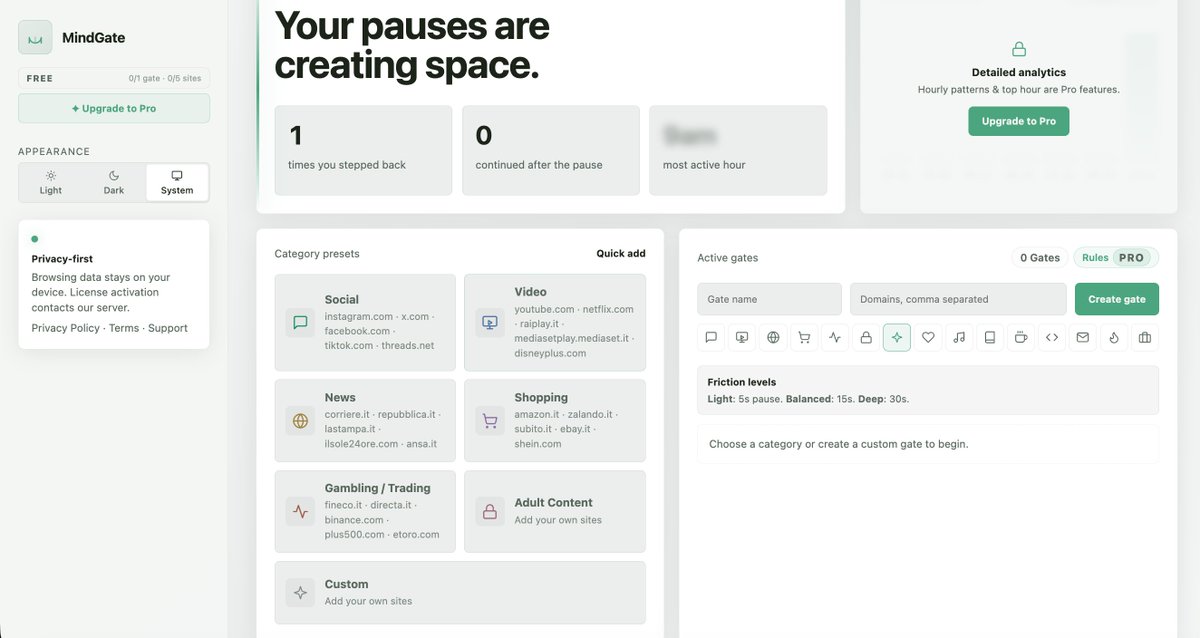Add the News category preset
Screen dimensions: 1200x638
pyautogui.click(x=365, y=421)
